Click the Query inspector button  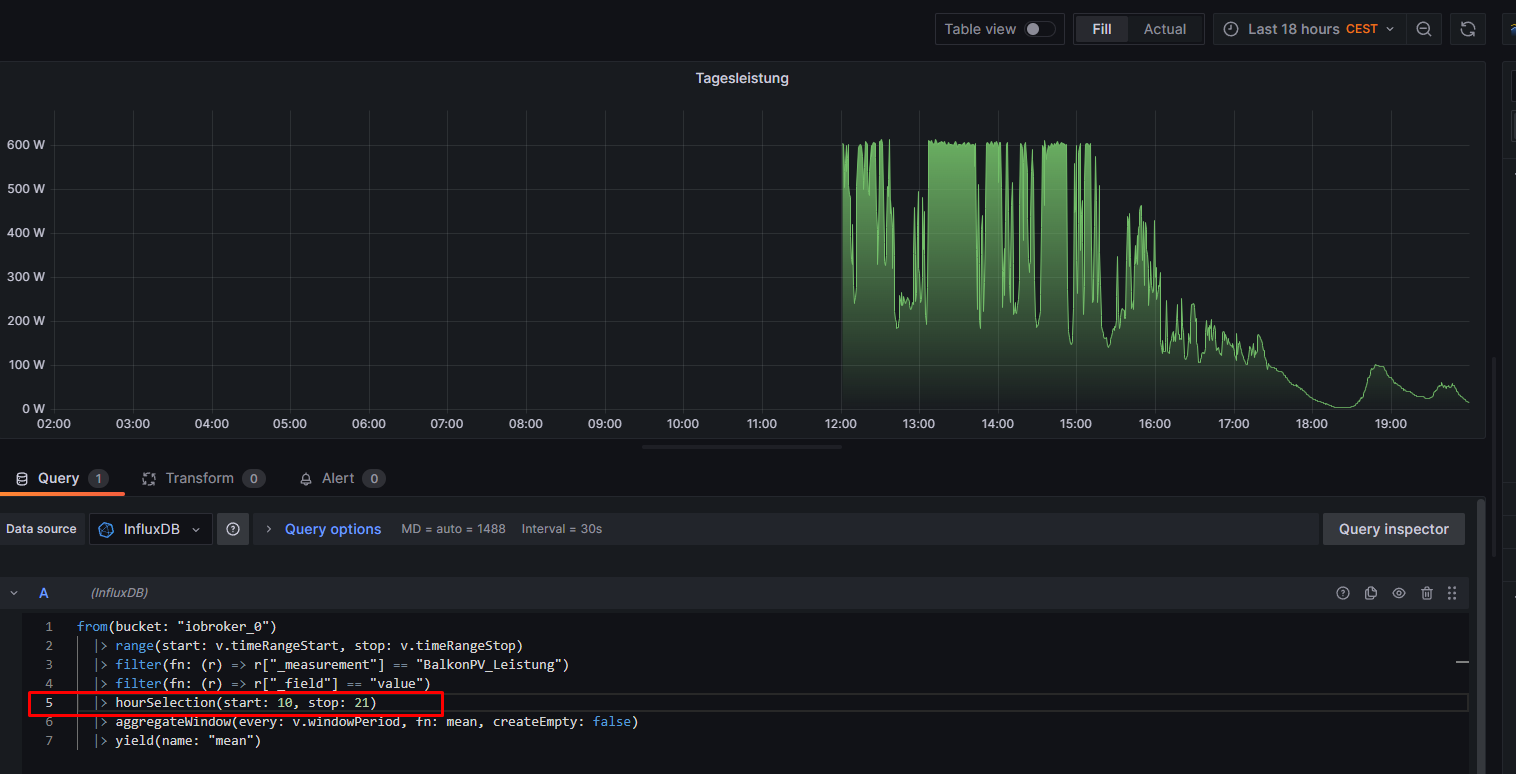tap(1393, 529)
